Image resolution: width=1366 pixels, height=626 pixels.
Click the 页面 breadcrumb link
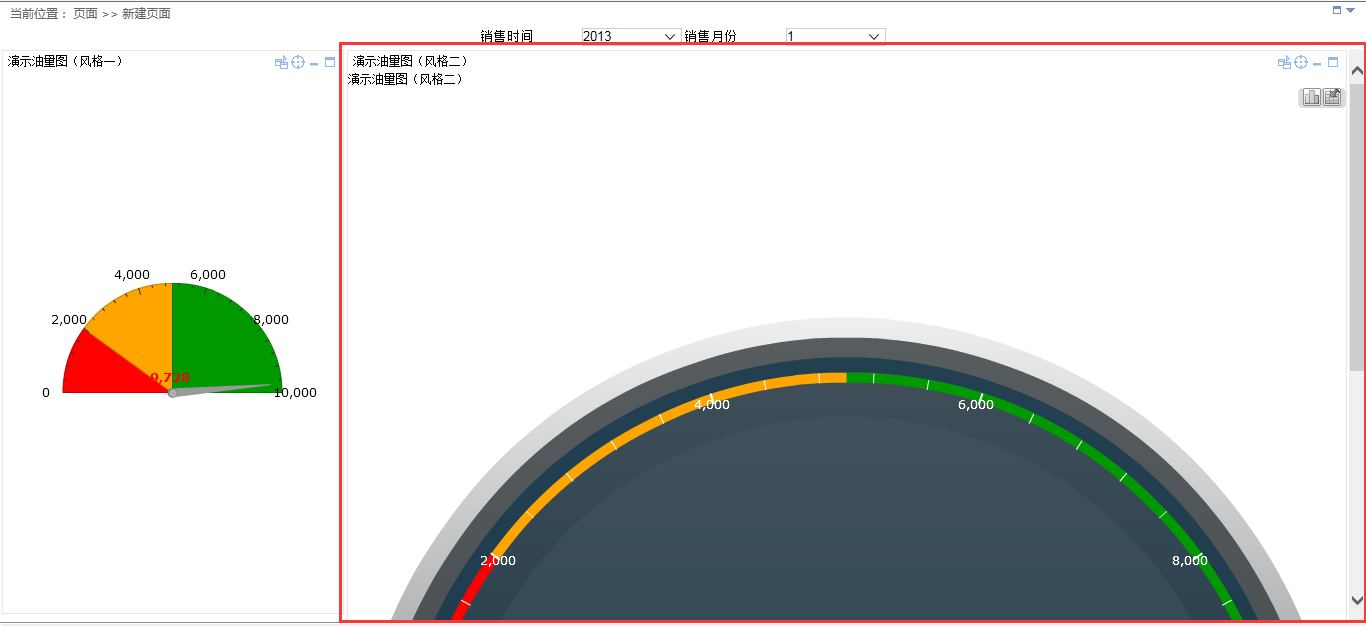pyautogui.click(x=85, y=14)
